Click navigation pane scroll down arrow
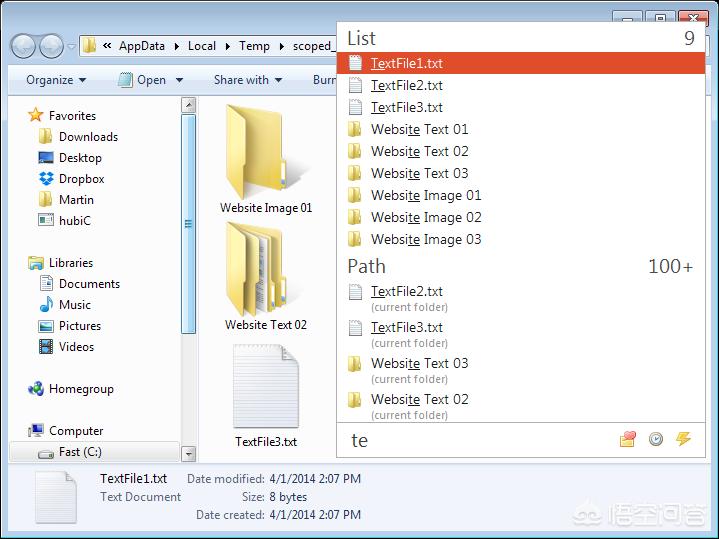Image resolution: width=719 pixels, height=539 pixels. coord(188,454)
